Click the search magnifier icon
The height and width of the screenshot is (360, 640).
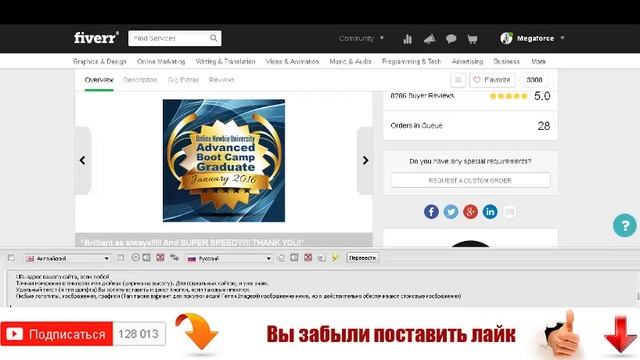[213, 38]
